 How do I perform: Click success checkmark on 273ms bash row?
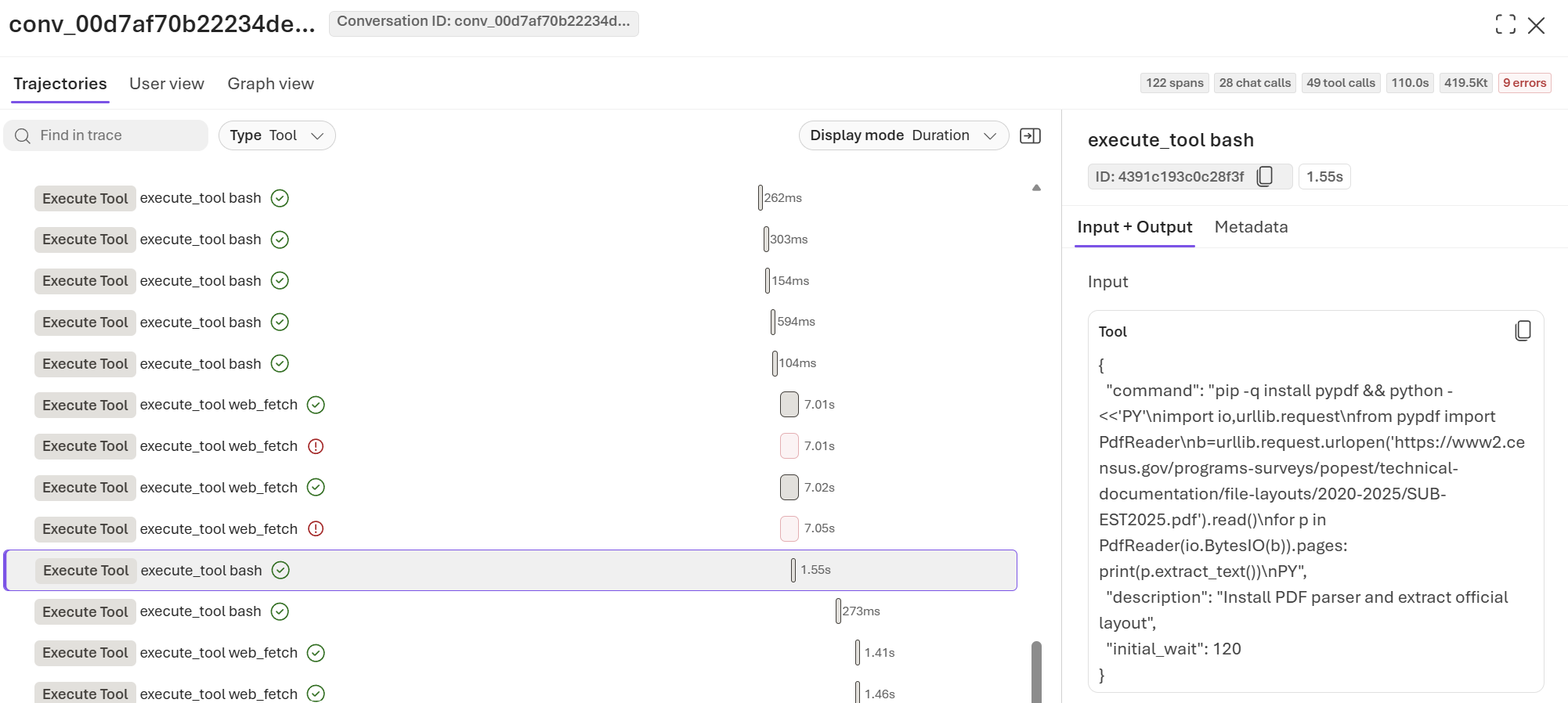point(280,611)
